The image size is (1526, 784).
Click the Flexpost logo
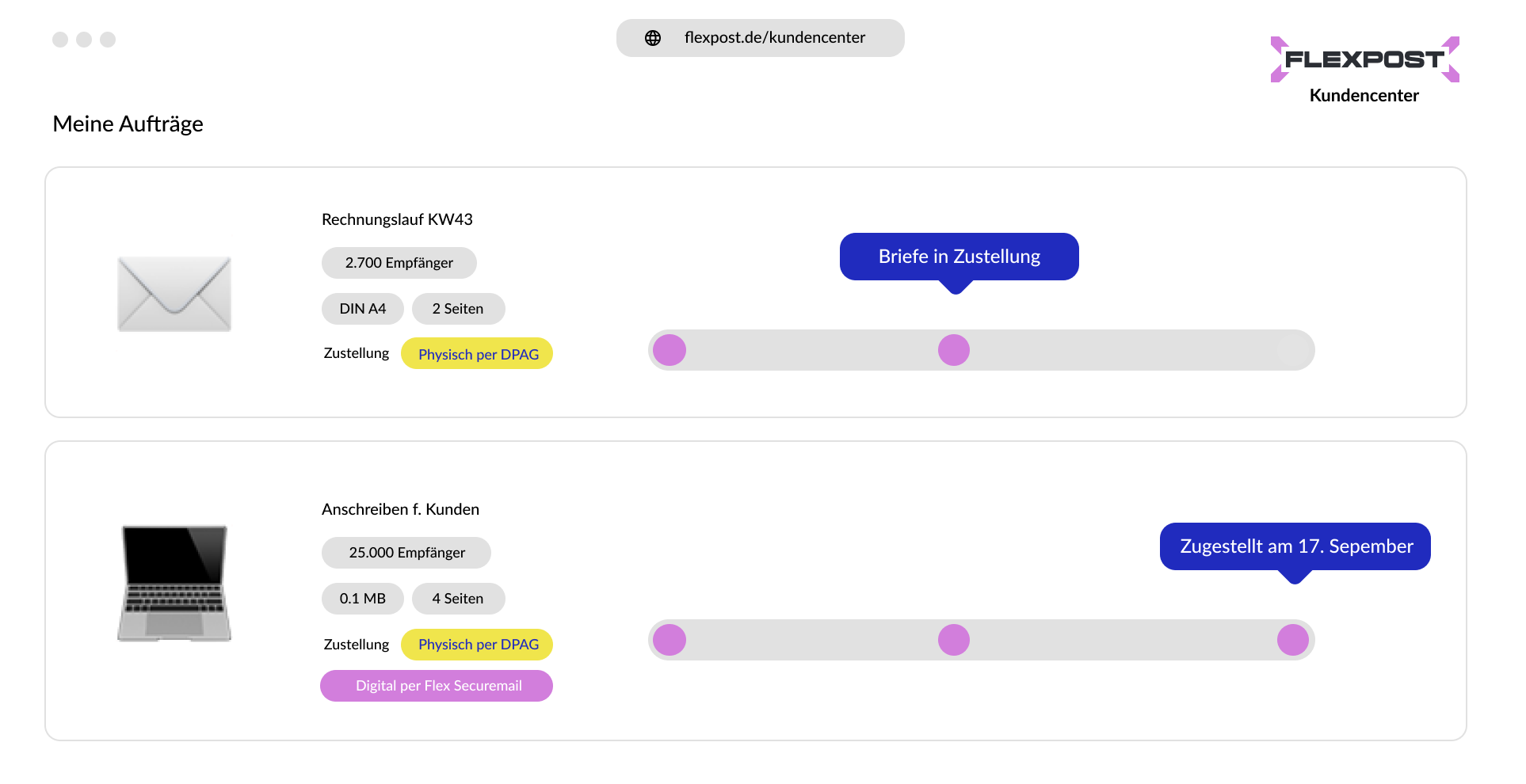coord(1364,59)
